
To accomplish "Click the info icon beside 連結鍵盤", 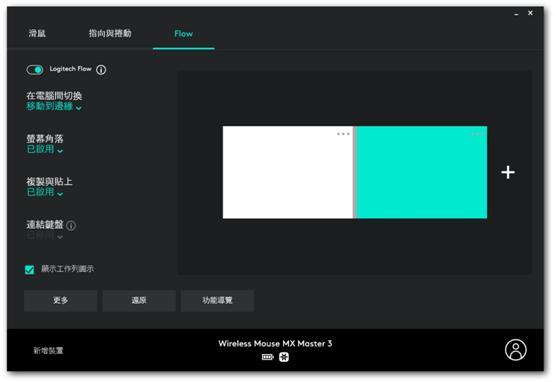I will point(71,225).
